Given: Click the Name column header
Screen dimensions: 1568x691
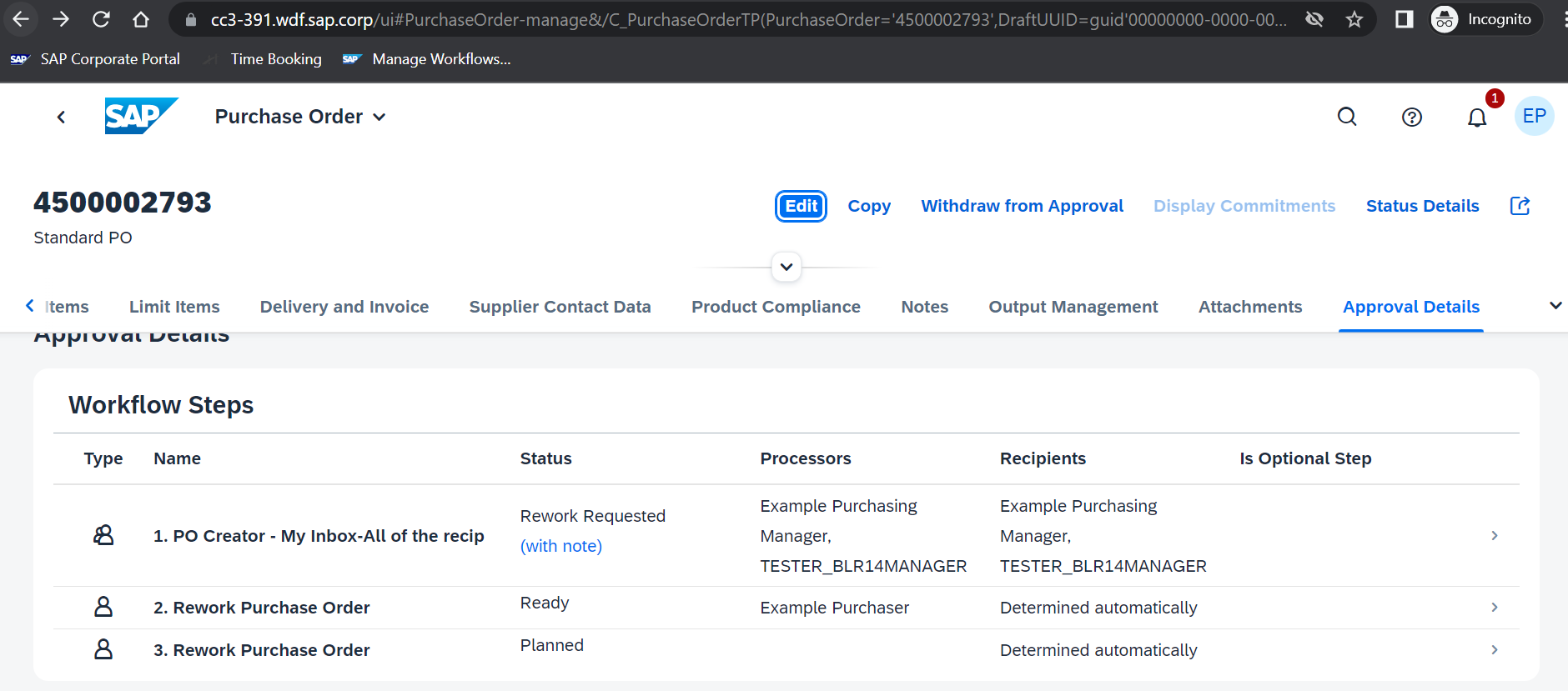Looking at the screenshot, I should click(177, 458).
